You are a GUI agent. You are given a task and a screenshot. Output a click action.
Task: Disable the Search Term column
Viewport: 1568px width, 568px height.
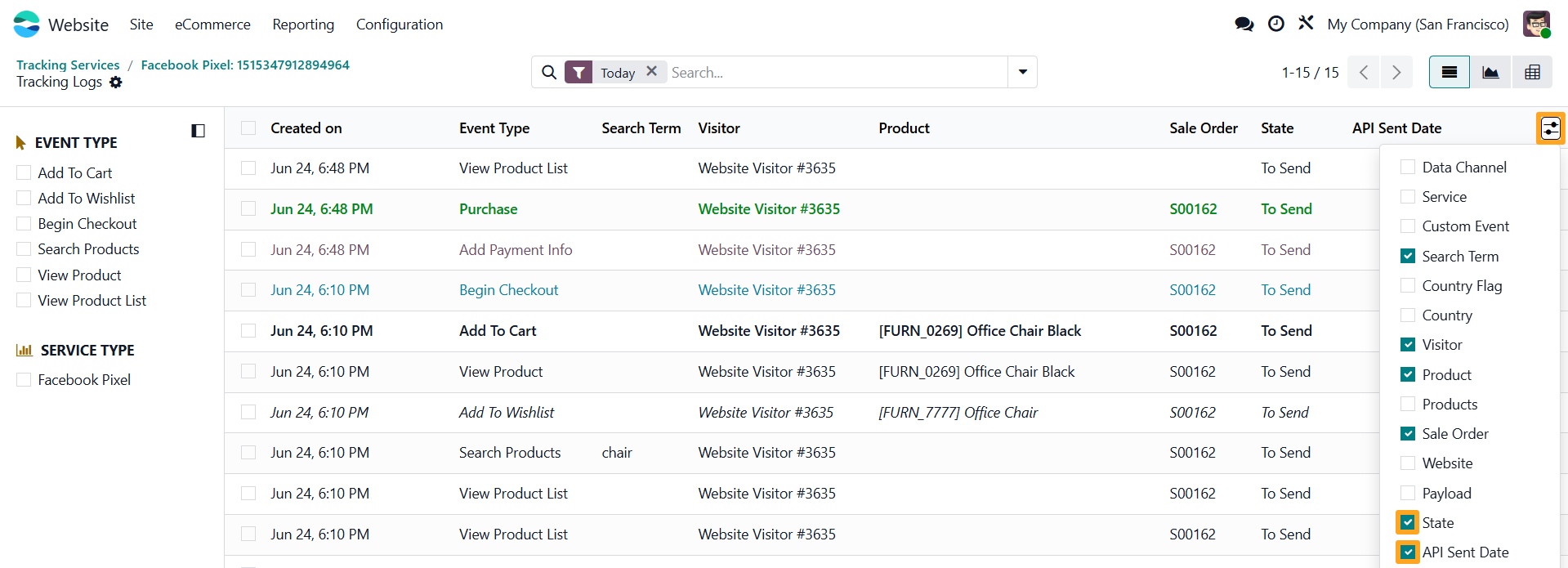(x=1408, y=256)
